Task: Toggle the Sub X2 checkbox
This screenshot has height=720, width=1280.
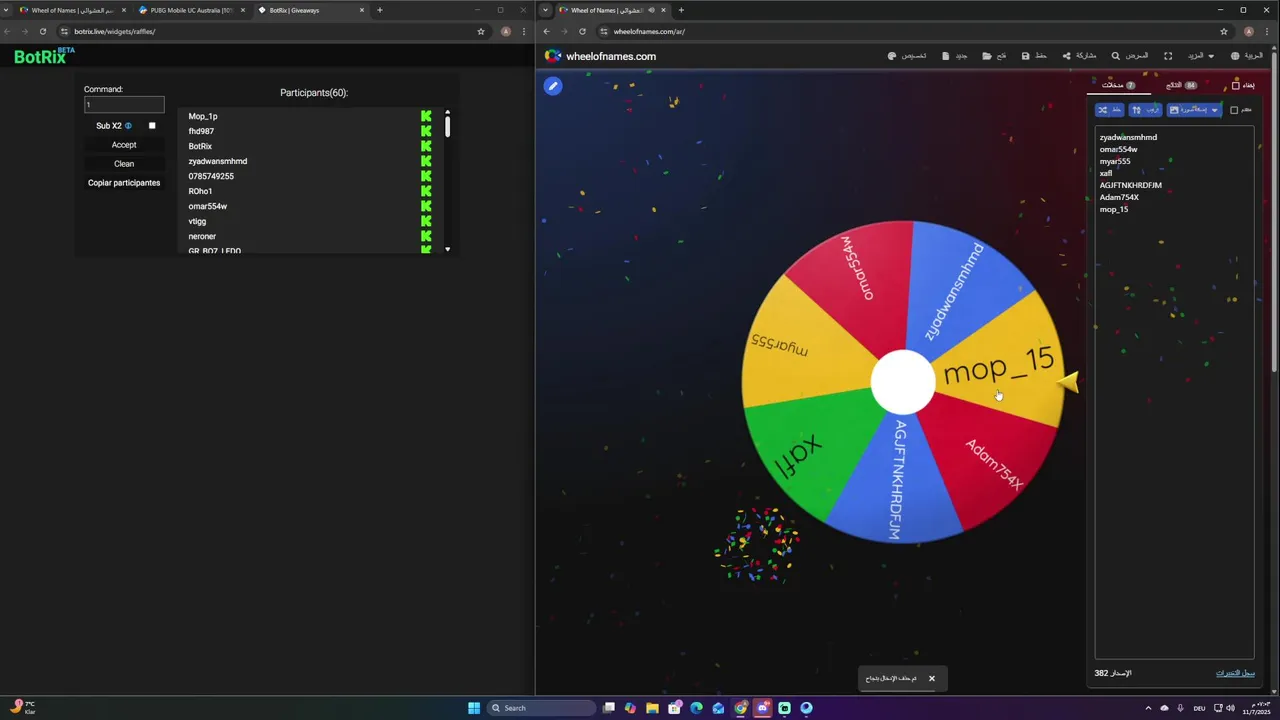Action: tap(152, 126)
